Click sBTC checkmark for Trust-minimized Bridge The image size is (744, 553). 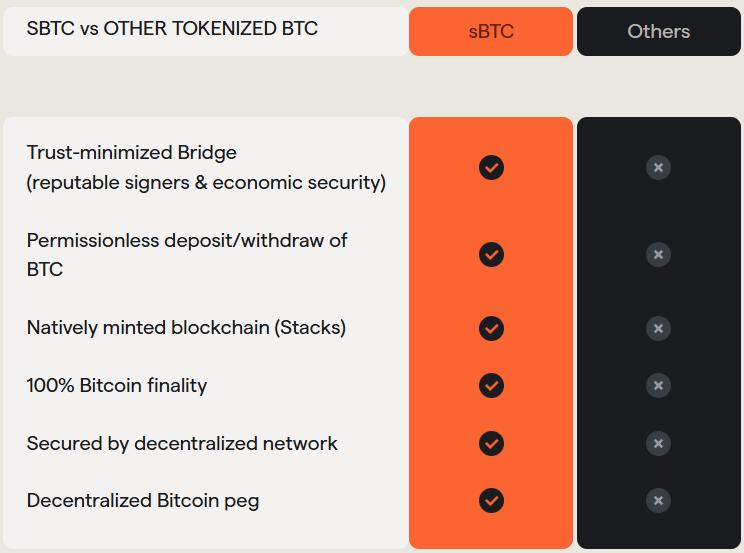click(x=491, y=168)
